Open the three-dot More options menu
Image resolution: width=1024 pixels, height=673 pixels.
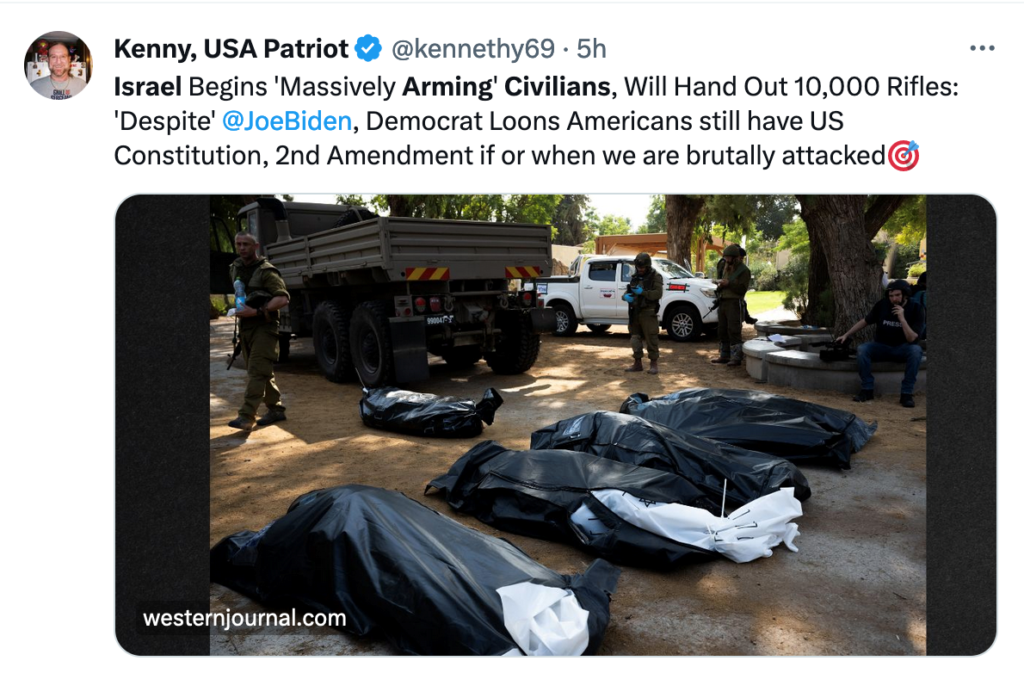[x=982, y=48]
